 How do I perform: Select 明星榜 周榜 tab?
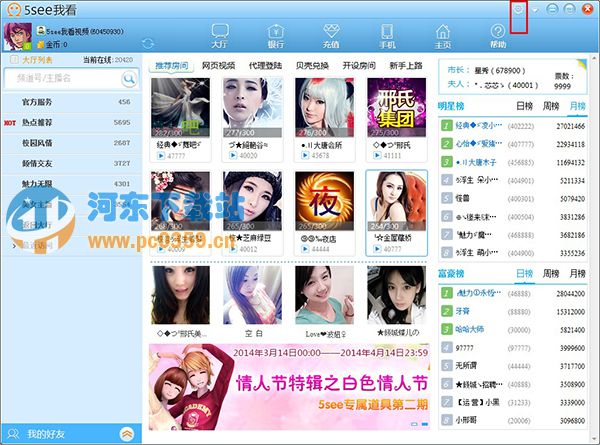(x=551, y=106)
